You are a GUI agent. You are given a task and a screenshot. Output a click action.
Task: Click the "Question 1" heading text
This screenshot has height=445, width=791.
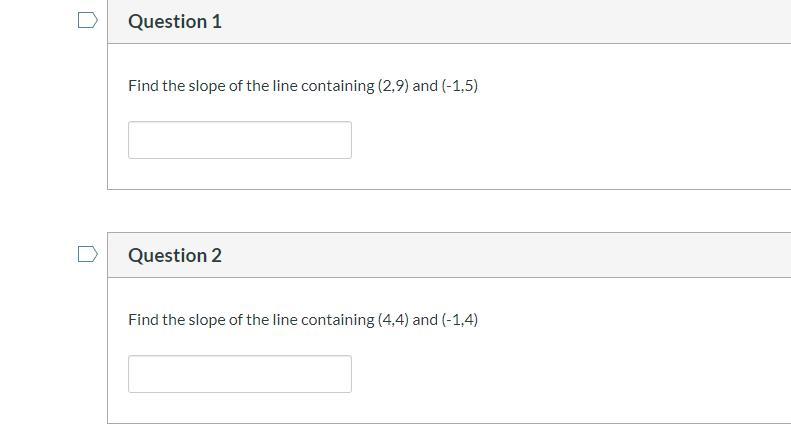[175, 21]
